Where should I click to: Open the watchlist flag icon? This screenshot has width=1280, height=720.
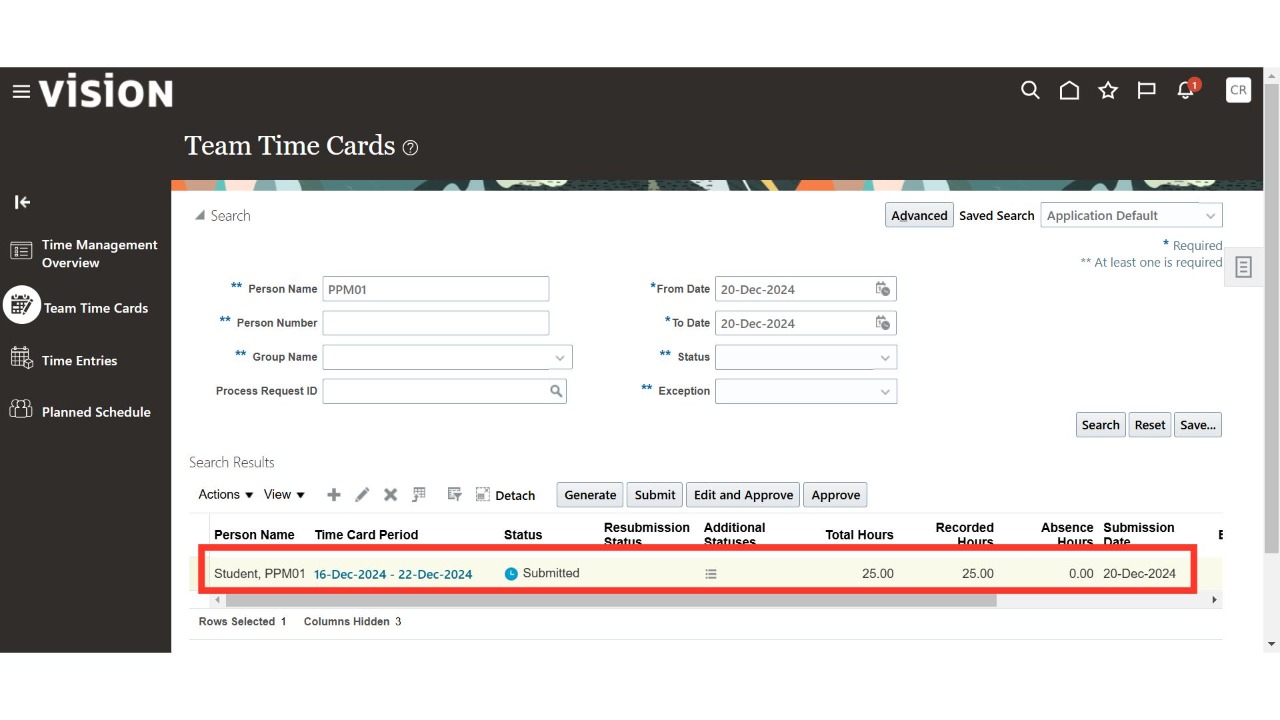coord(1147,91)
